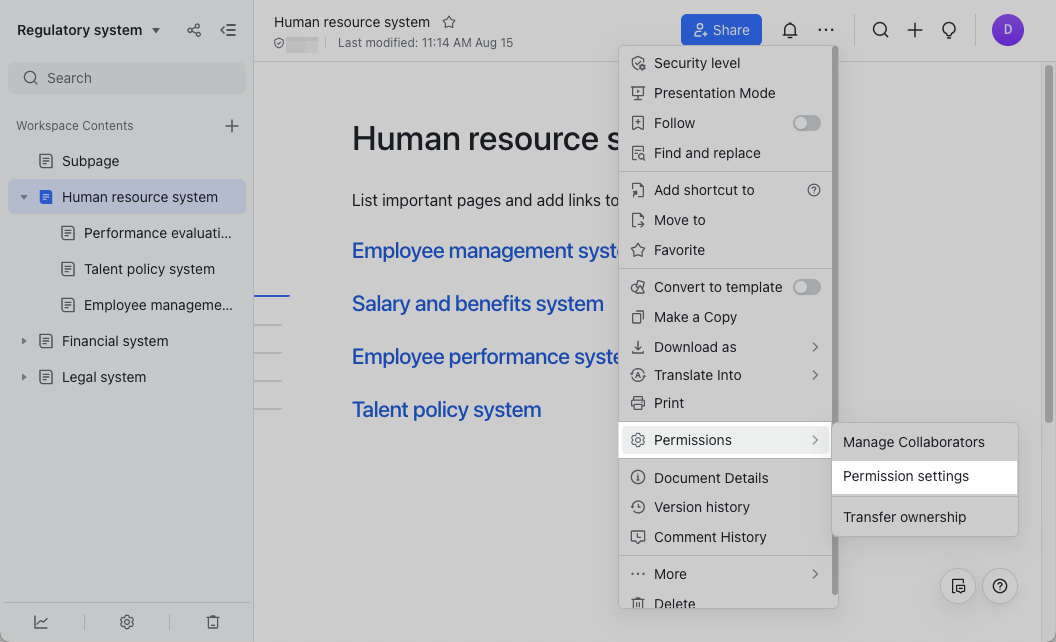Select Permission settings in submenu

click(905, 477)
